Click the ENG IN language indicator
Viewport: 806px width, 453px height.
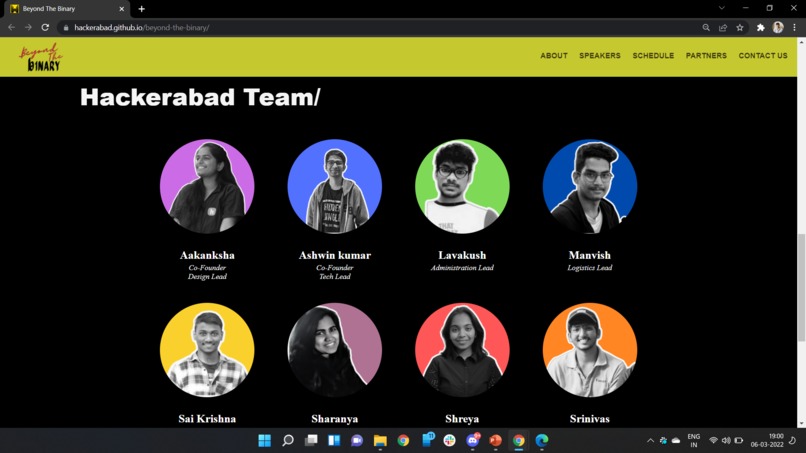pos(693,441)
